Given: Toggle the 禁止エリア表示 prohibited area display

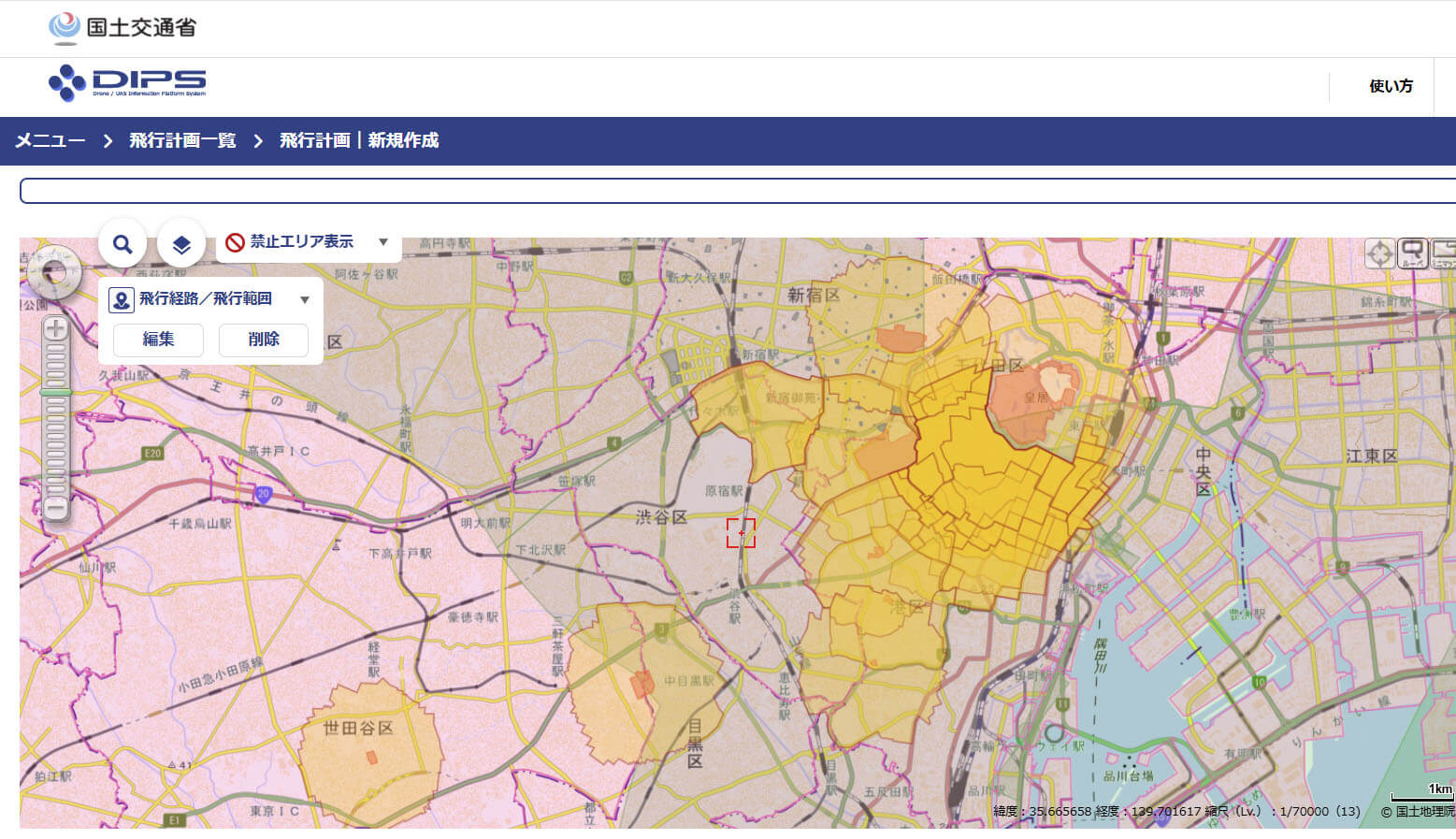Looking at the screenshot, I should [291, 242].
